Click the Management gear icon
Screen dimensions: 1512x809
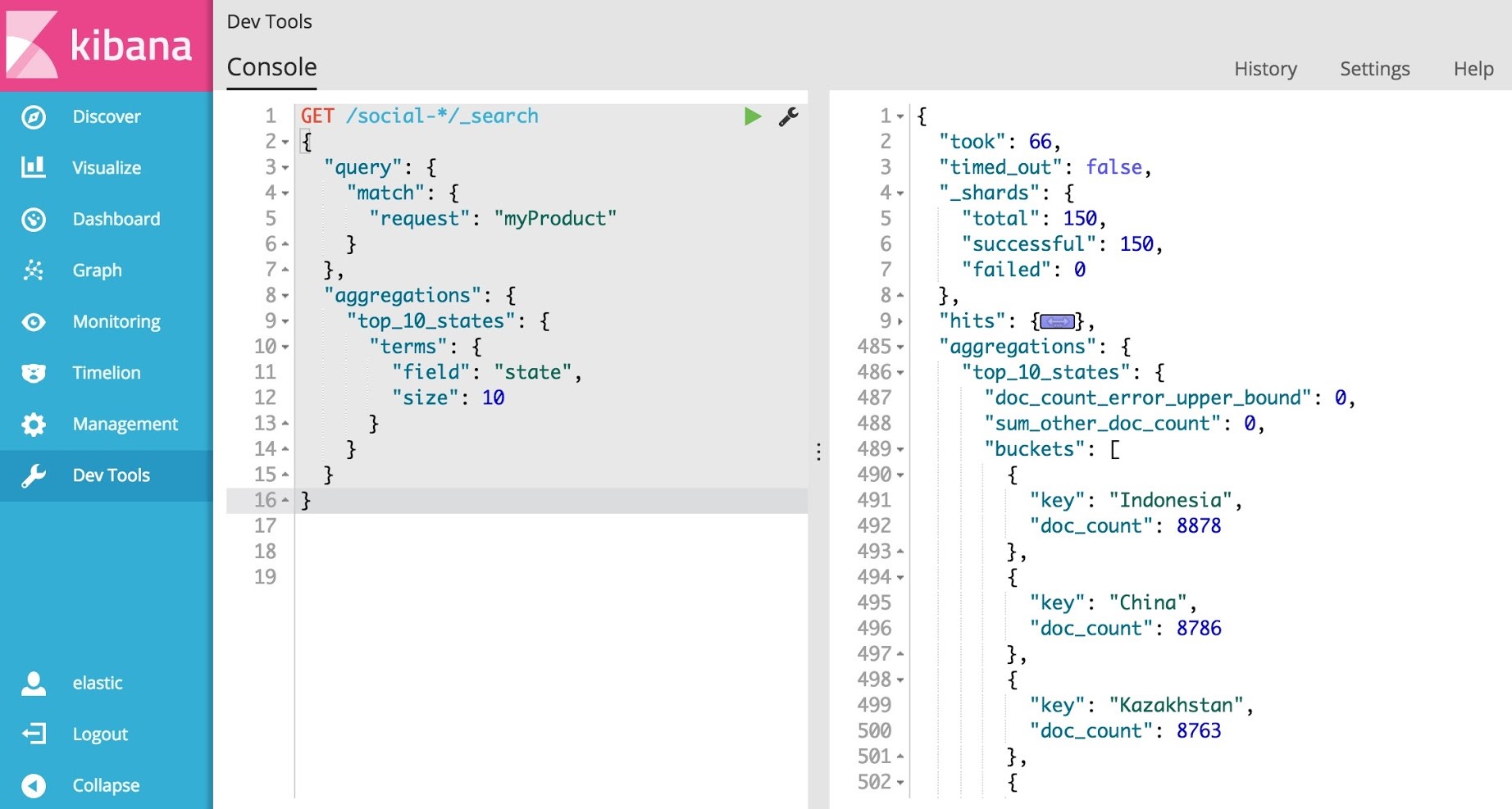tap(34, 424)
